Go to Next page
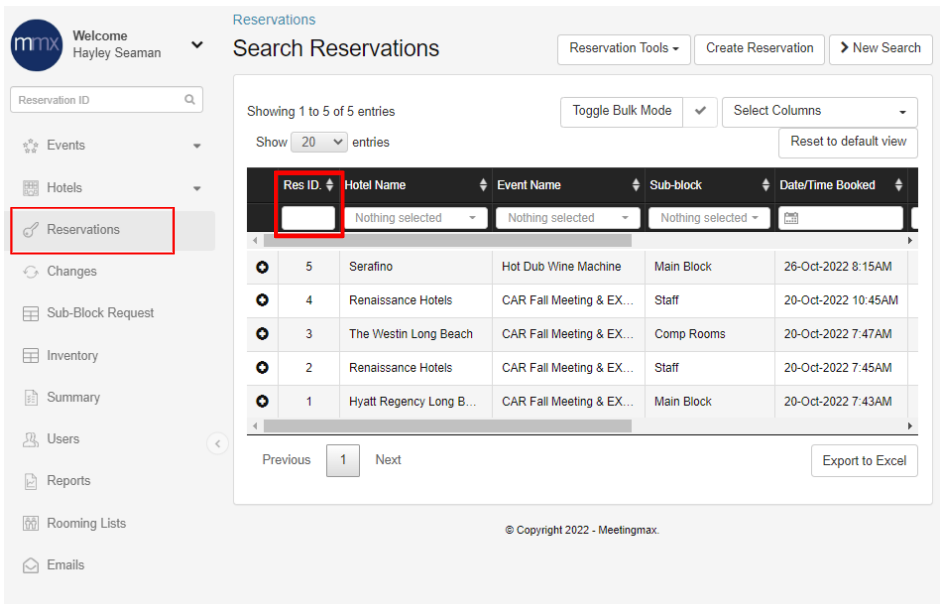The width and height of the screenshot is (944, 611). click(388, 460)
